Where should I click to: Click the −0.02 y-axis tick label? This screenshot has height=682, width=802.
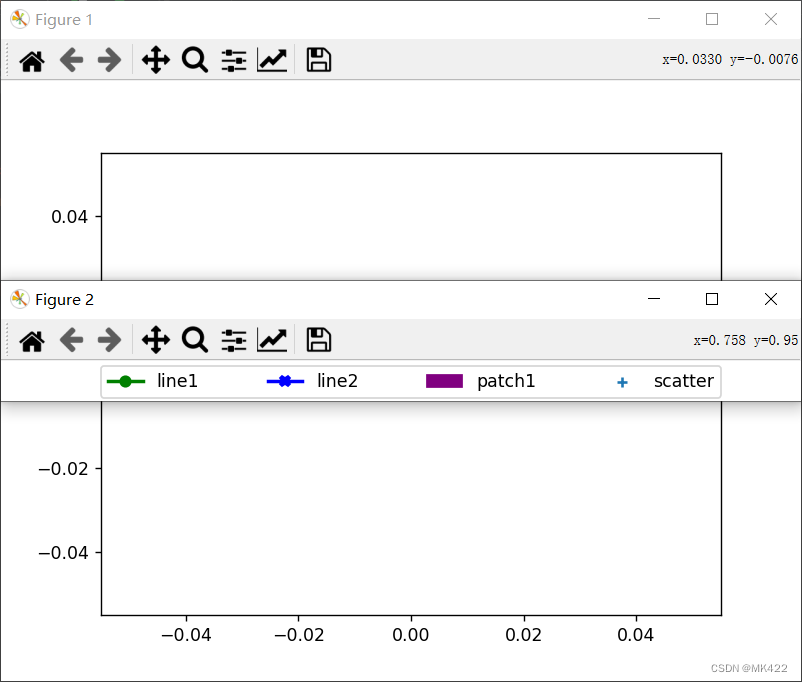[x=63, y=469]
